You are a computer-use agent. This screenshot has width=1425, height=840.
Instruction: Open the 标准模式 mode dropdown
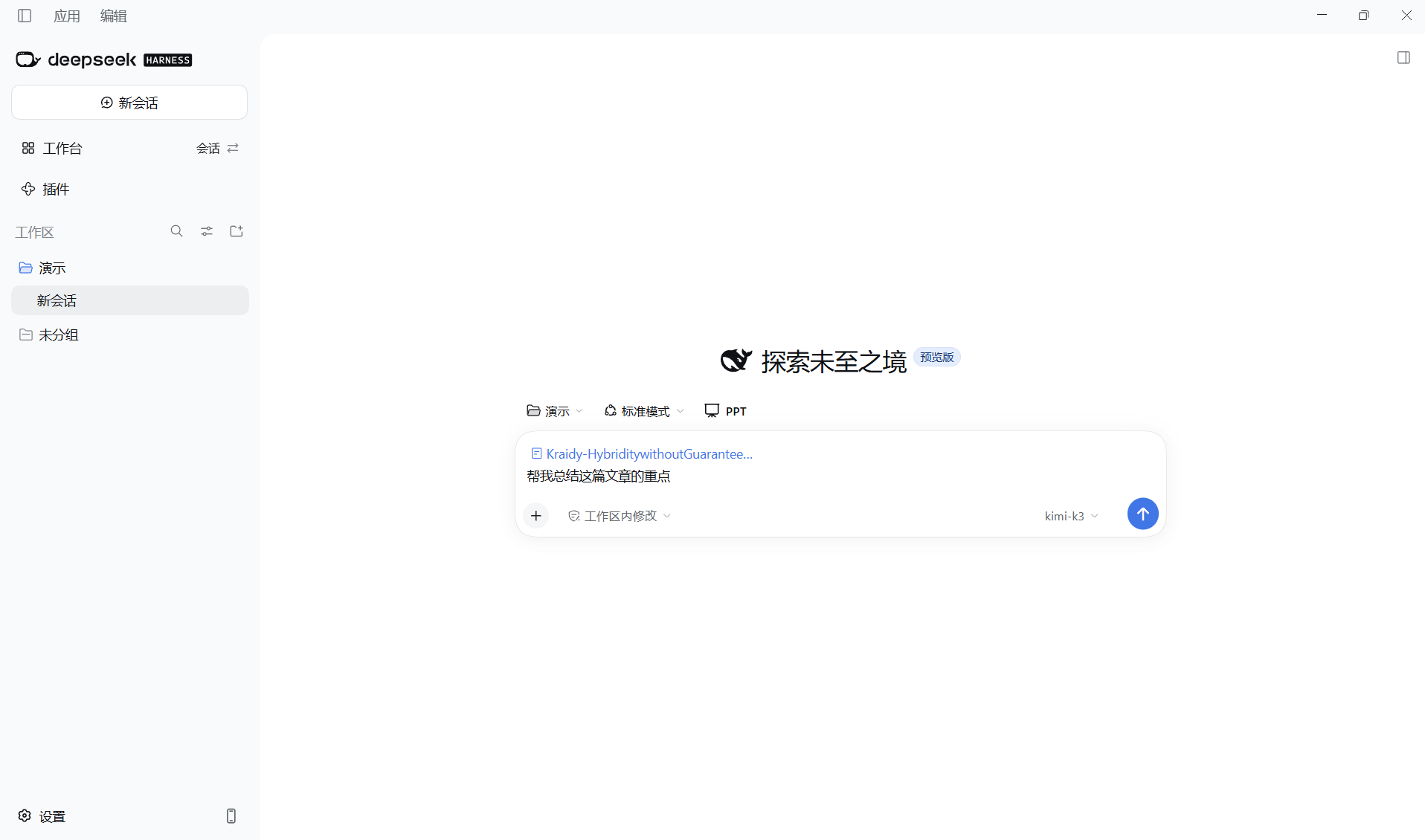pyautogui.click(x=644, y=411)
